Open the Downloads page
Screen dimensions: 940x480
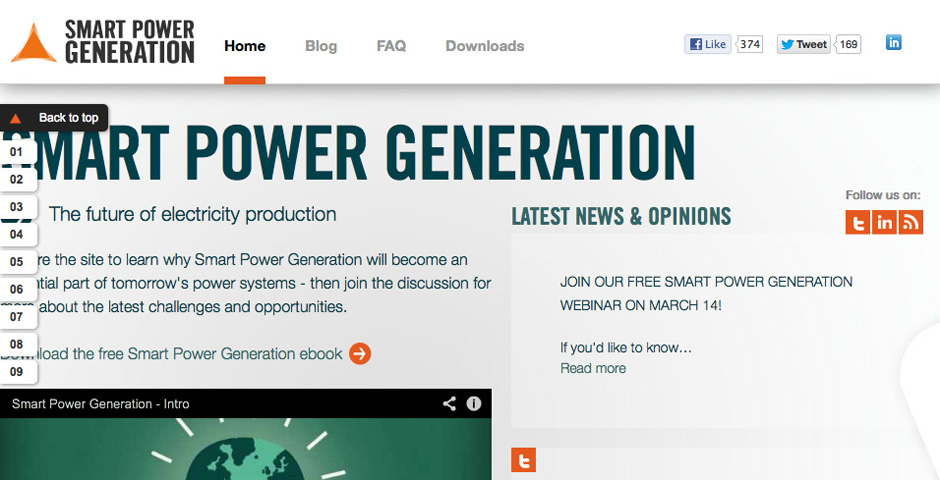coord(484,46)
